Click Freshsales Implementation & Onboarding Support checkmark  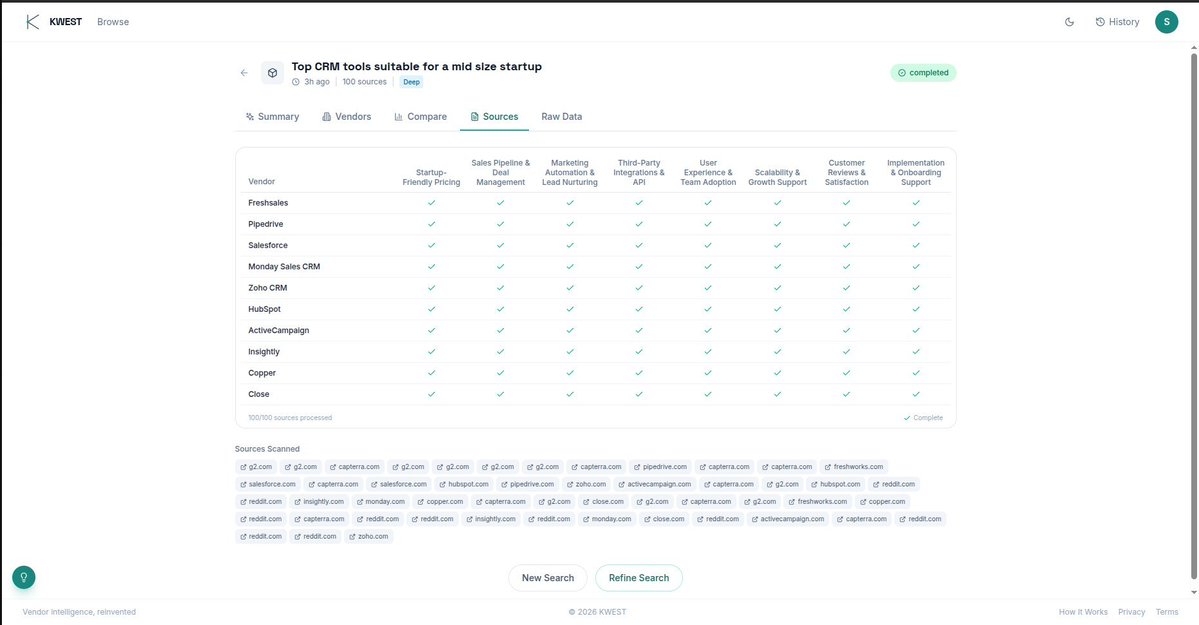(x=915, y=203)
